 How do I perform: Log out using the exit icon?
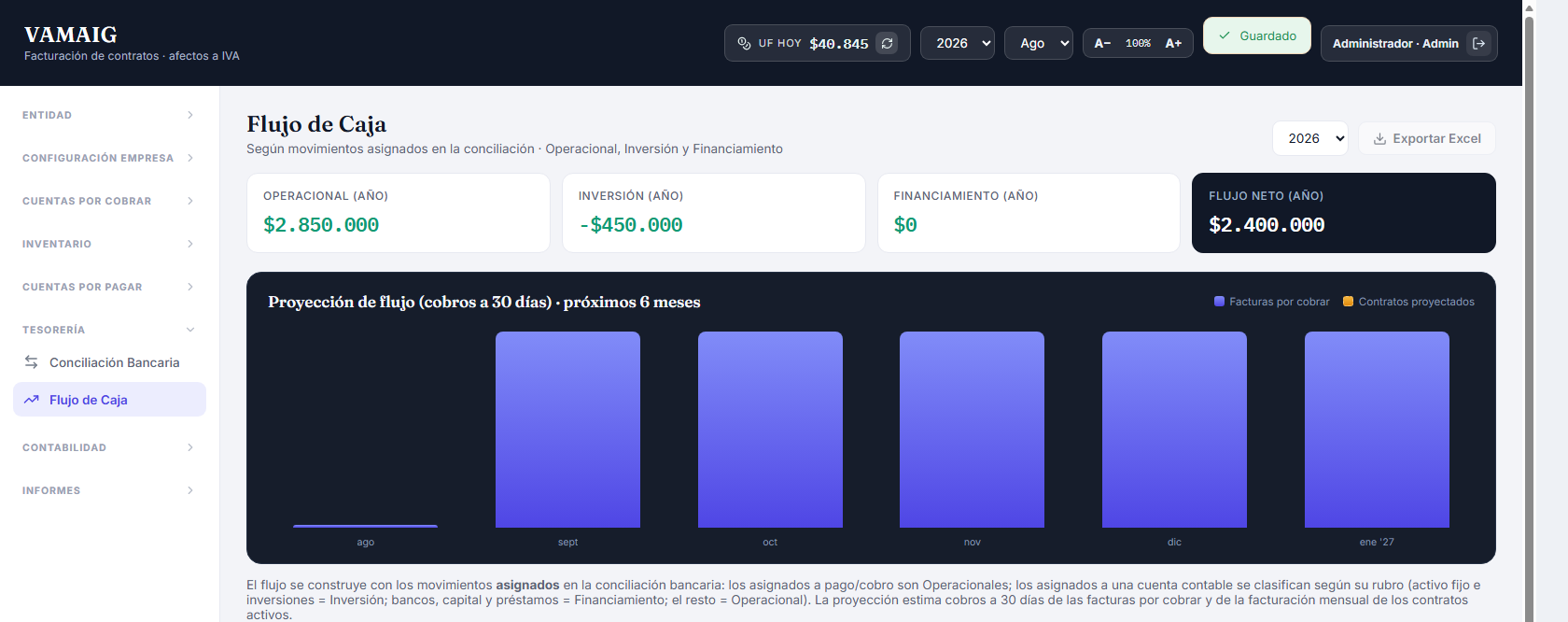click(1478, 43)
